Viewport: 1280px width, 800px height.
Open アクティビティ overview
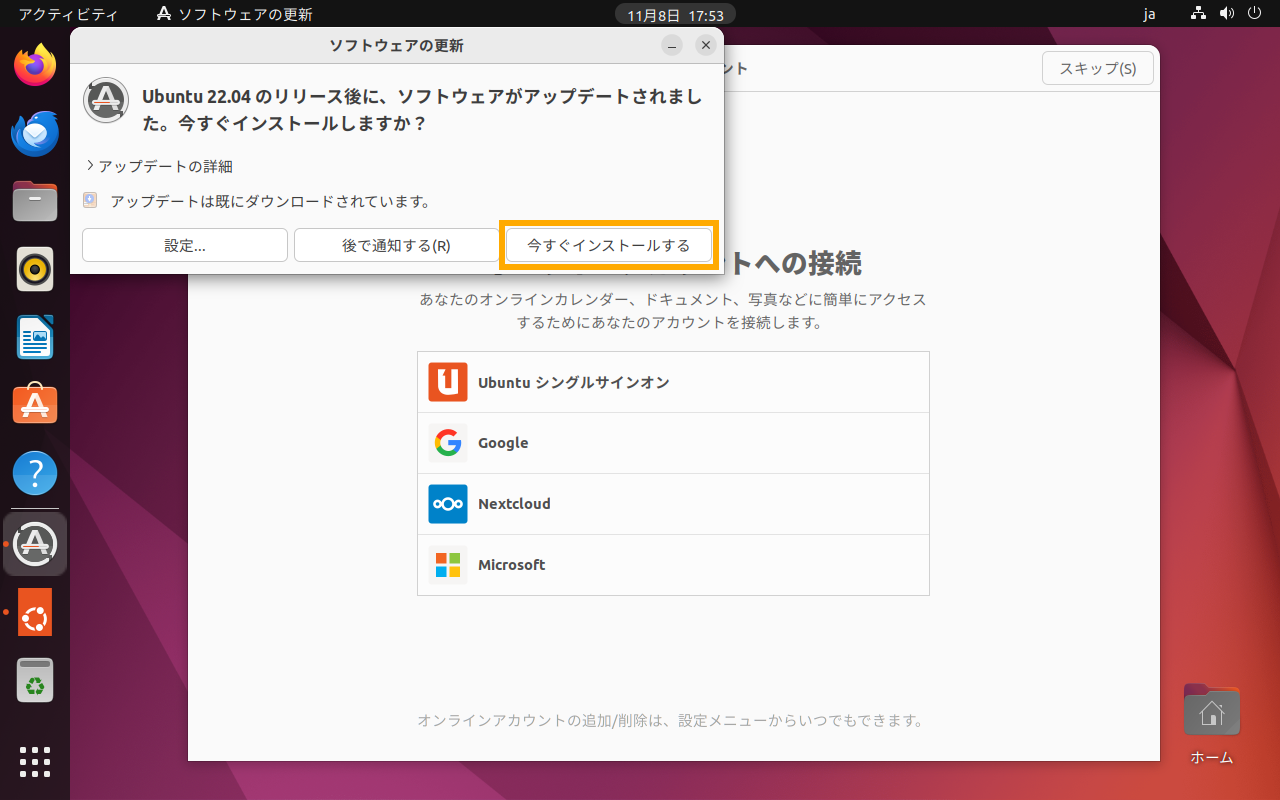pos(68,14)
